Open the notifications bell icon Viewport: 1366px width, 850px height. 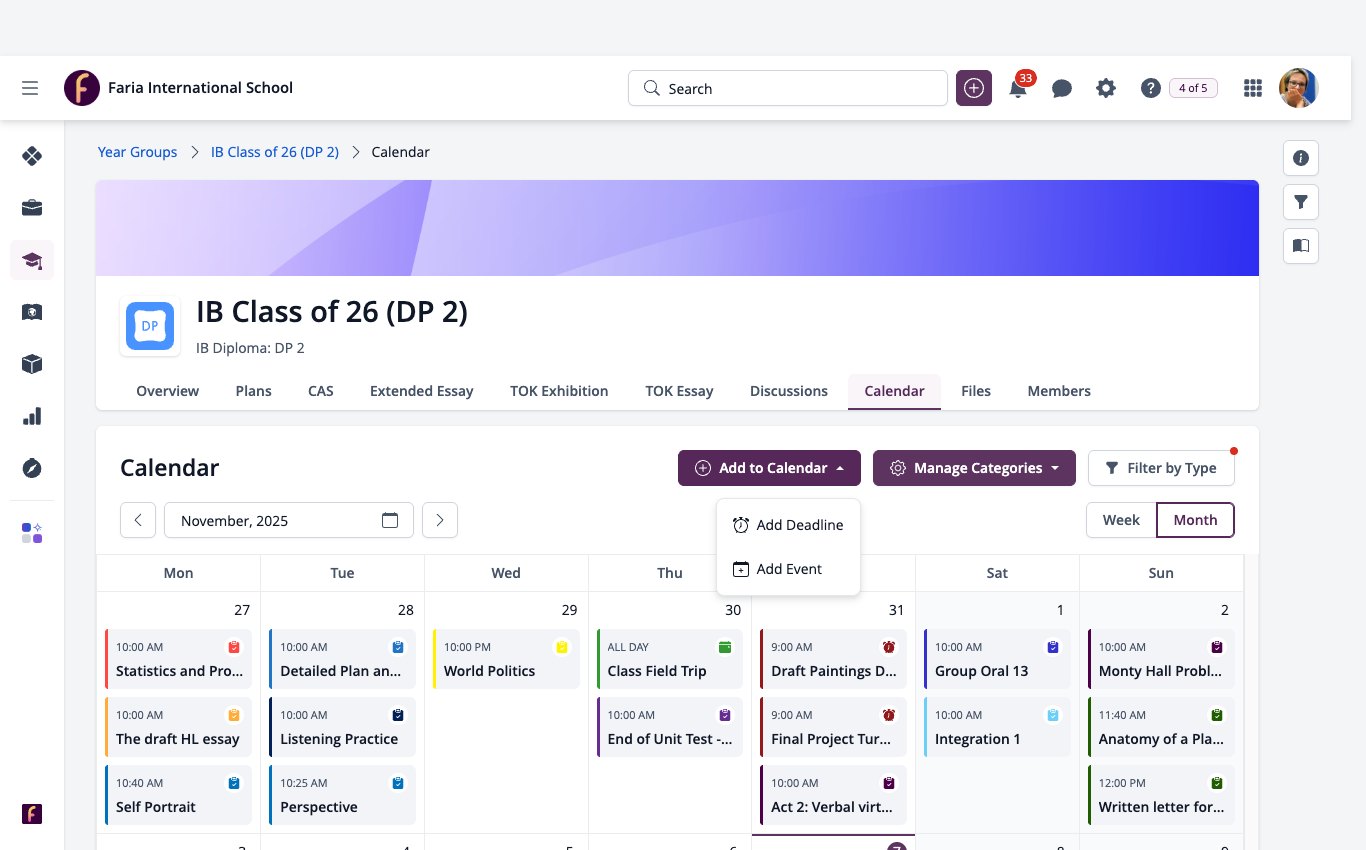(1018, 89)
